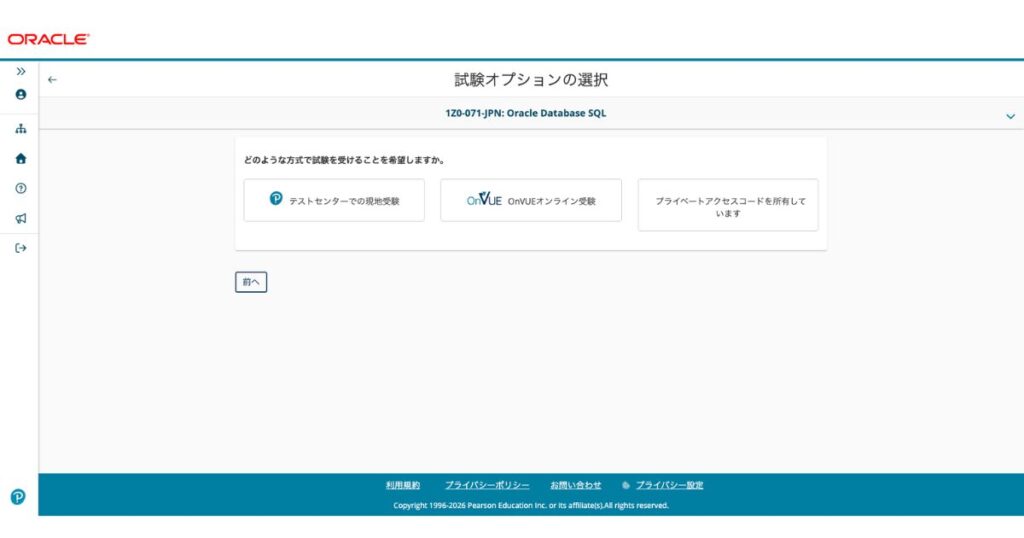Image resolution: width=1024 pixels, height=538 pixels.
Task: Open the 利用規約 footer link
Action: tap(403, 485)
